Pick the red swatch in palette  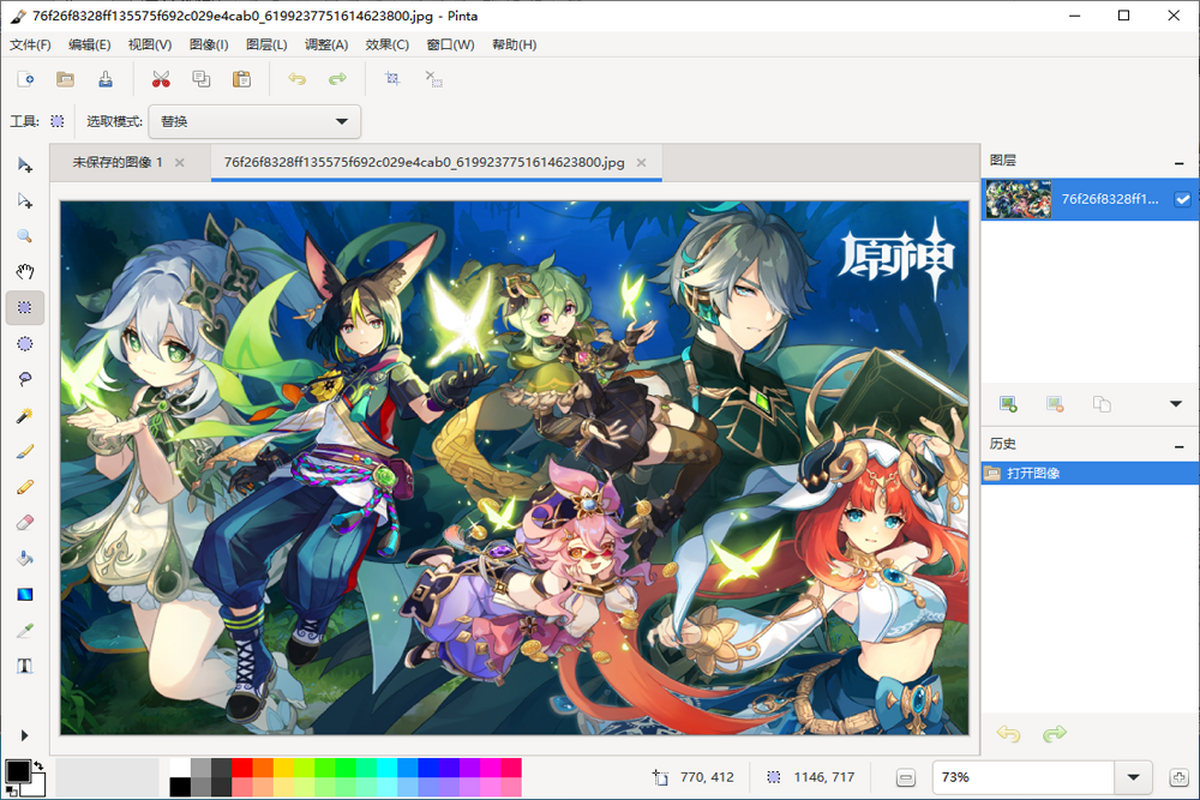[242, 767]
